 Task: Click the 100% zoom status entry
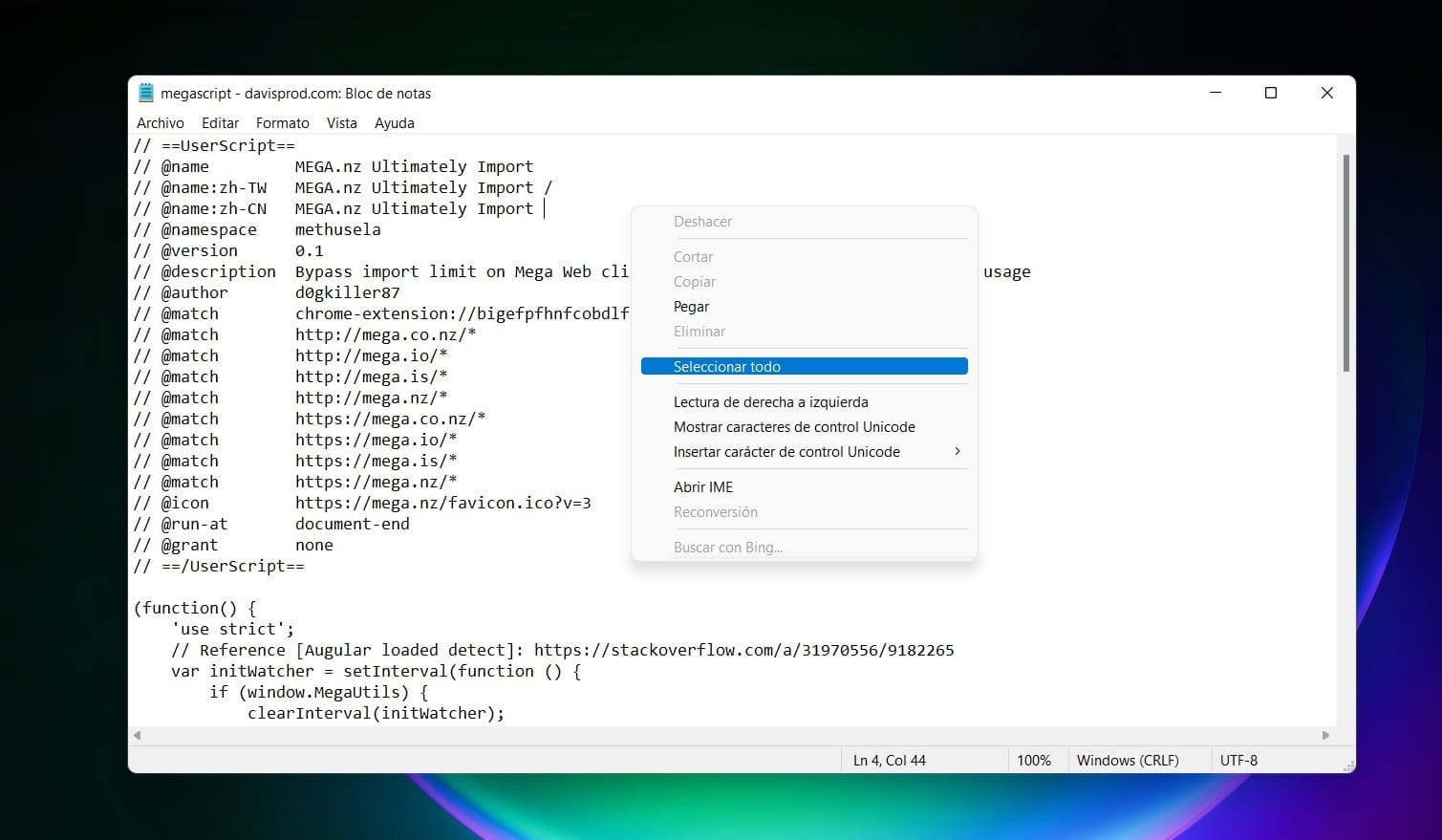click(1034, 761)
